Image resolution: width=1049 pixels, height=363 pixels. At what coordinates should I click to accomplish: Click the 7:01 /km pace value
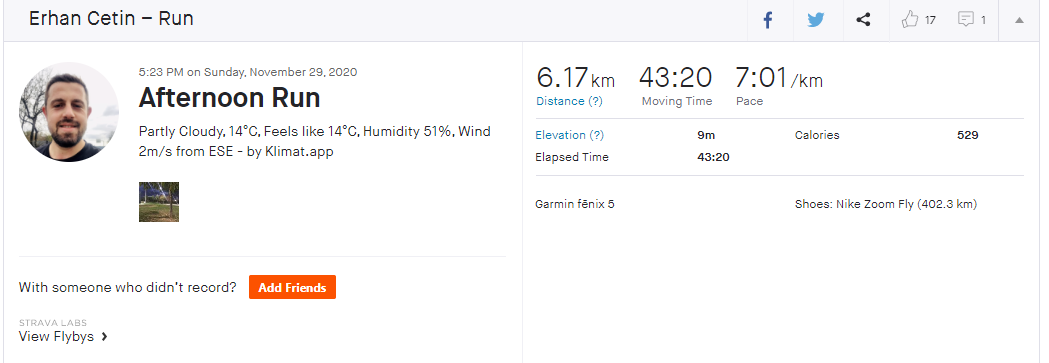tap(779, 78)
